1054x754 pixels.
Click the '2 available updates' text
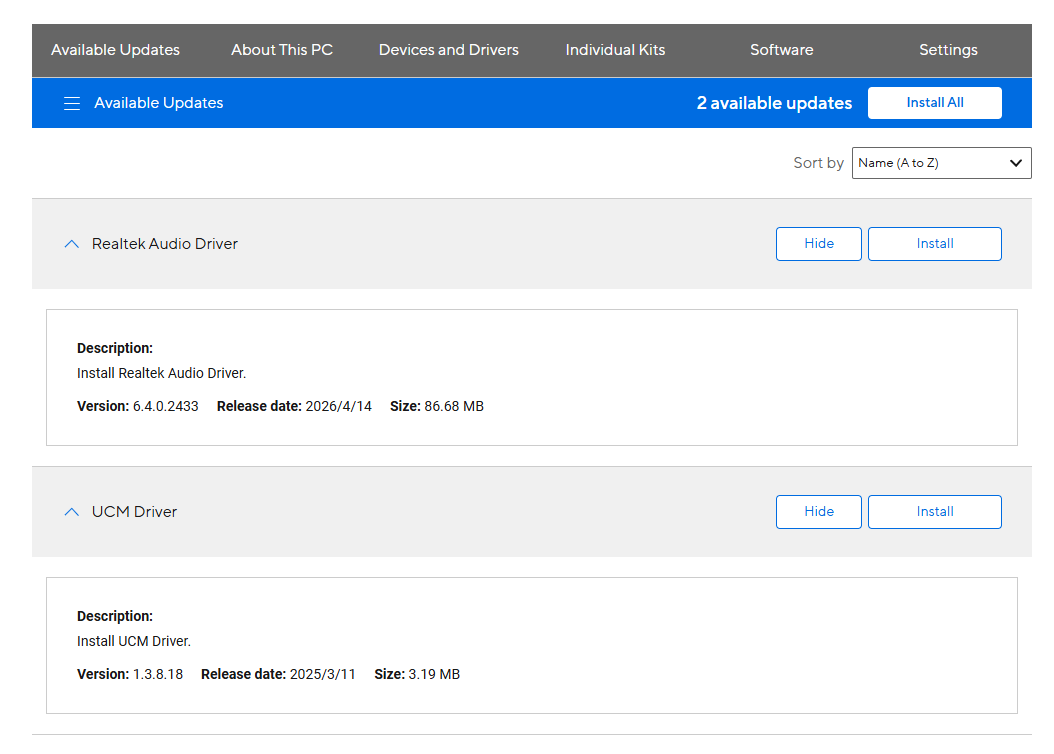(774, 103)
